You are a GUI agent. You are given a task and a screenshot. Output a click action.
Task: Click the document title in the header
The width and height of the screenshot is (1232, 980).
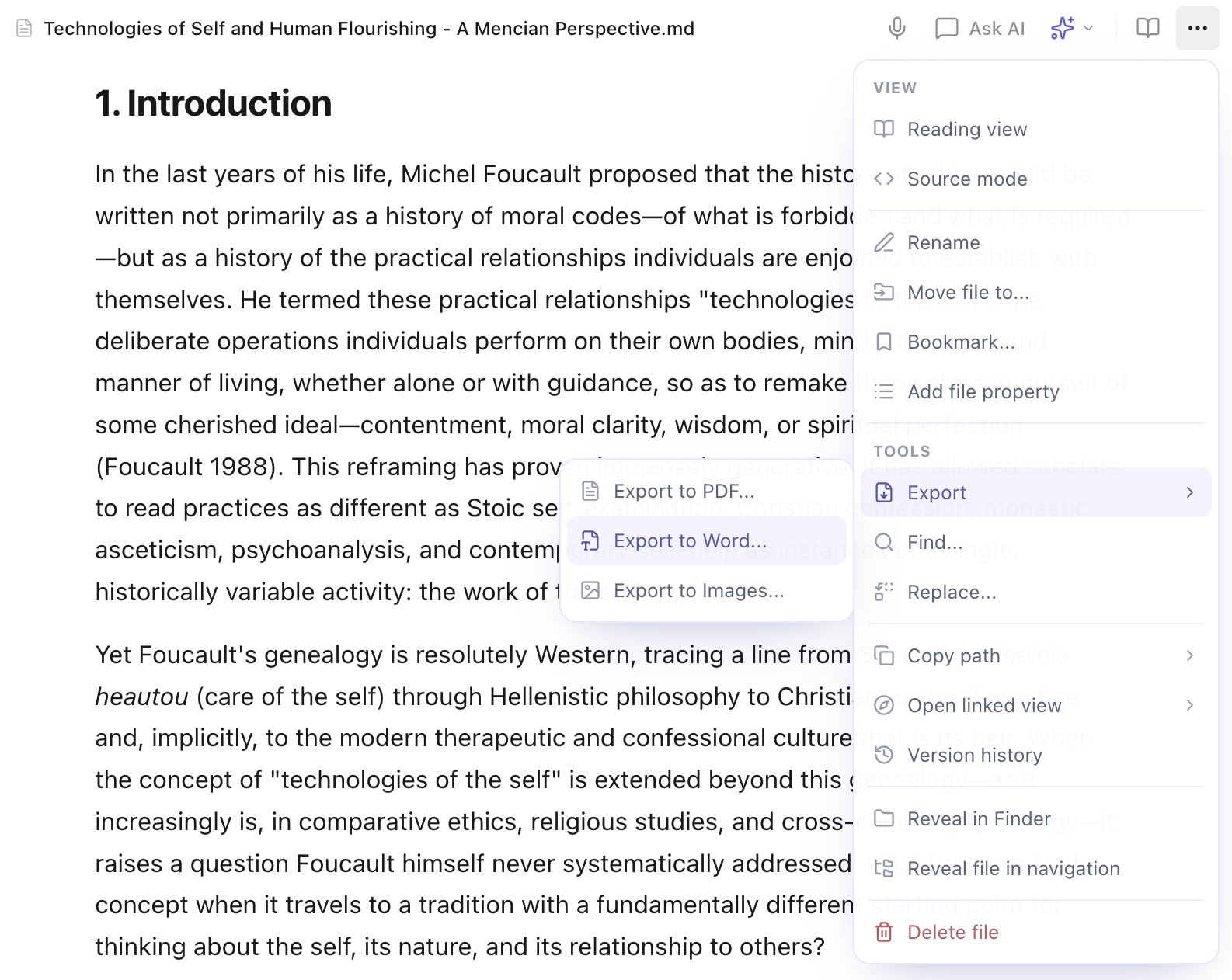click(x=369, y=29)
